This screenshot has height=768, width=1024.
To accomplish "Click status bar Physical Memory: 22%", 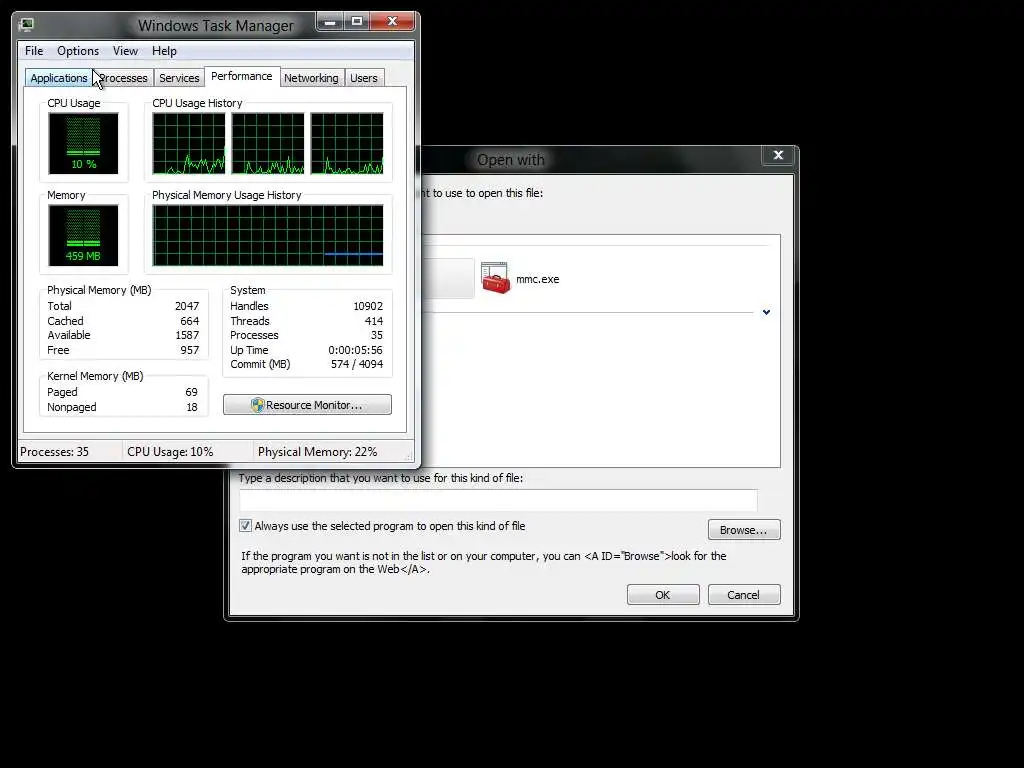I will [317, 452].
